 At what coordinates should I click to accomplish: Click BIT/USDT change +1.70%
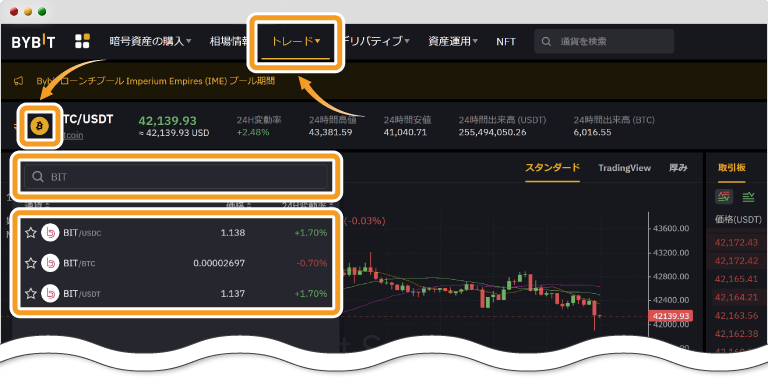pos(311,294)
